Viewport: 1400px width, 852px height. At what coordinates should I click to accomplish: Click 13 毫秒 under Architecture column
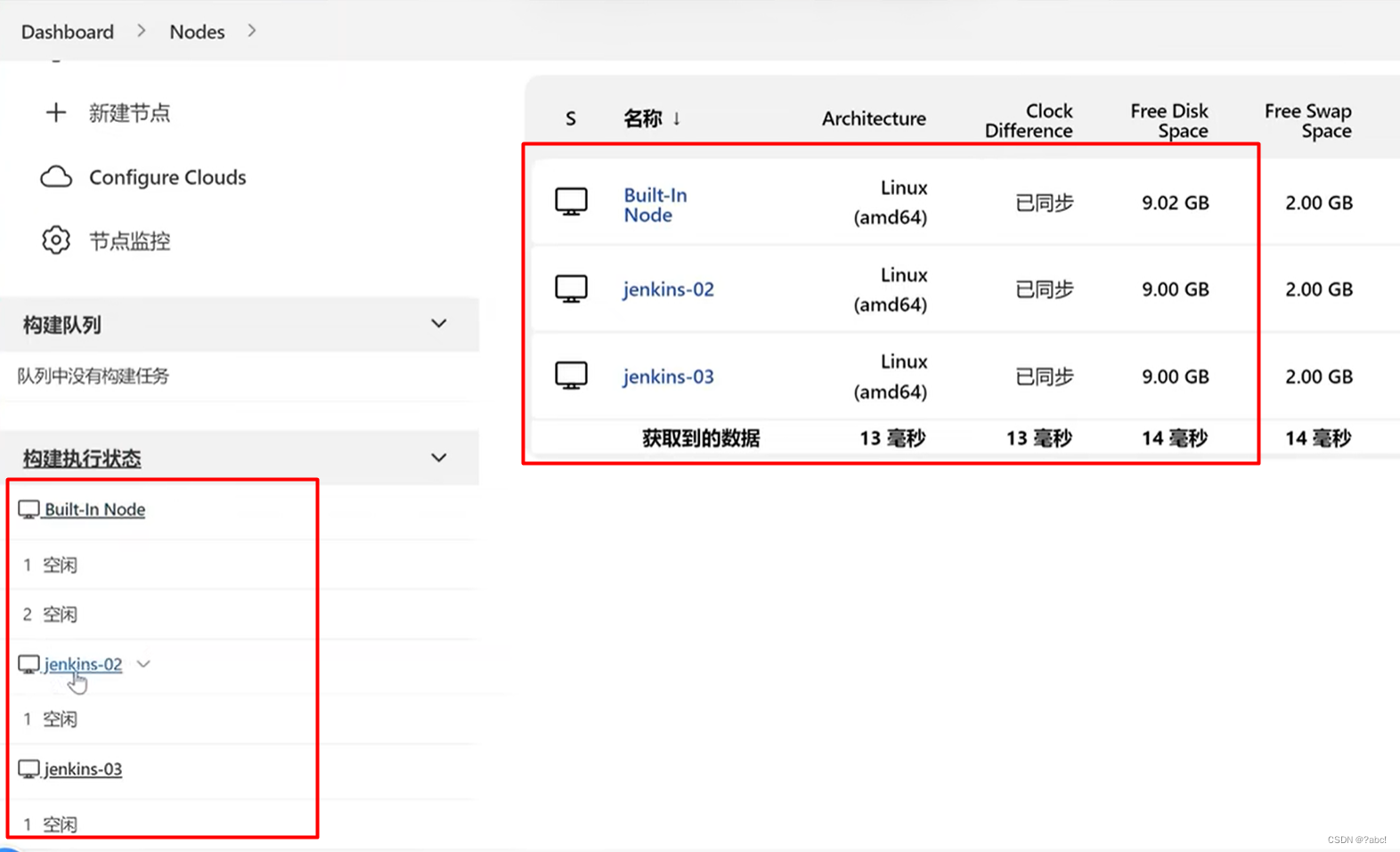pos(892,438)
